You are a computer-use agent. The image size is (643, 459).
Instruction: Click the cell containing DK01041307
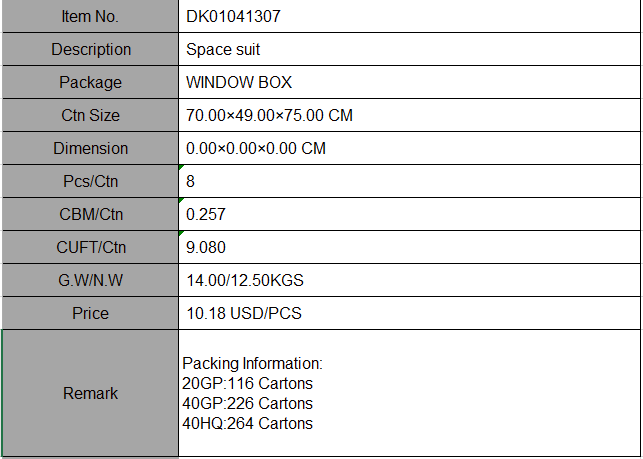coord(409,17)
